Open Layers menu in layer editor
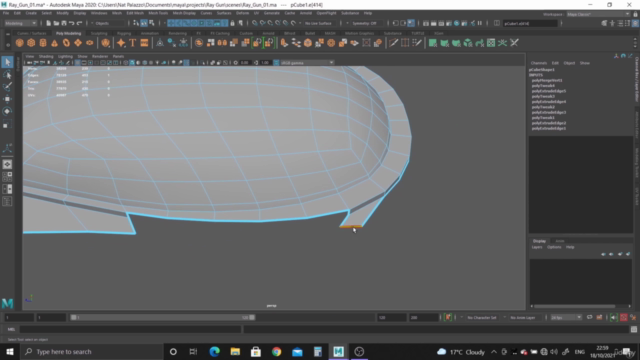Screen dimensions: 640x360 pyautogui.click(x=537, y=247)
